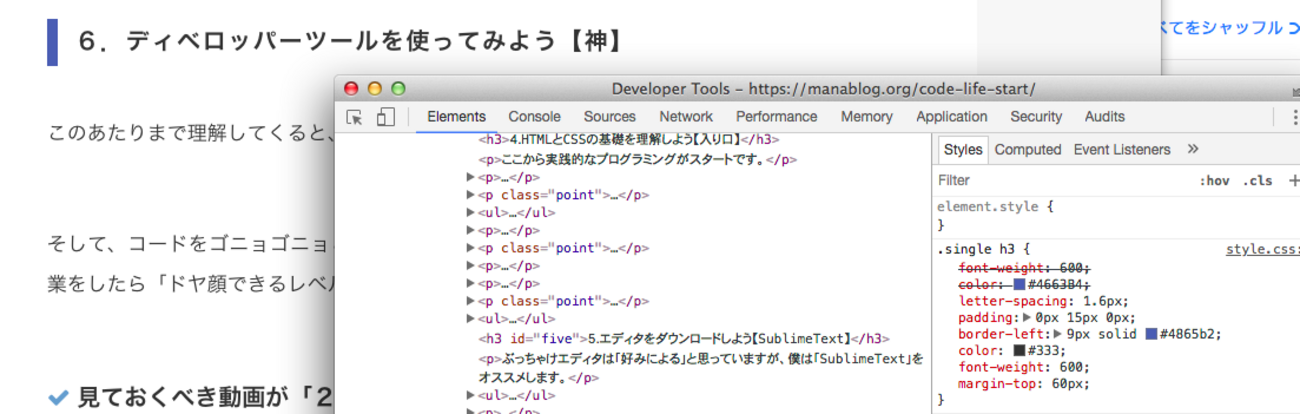Toggle the :hov element state panel
This screenshot has height=414, width=1300.
(x=1214, y=181)
